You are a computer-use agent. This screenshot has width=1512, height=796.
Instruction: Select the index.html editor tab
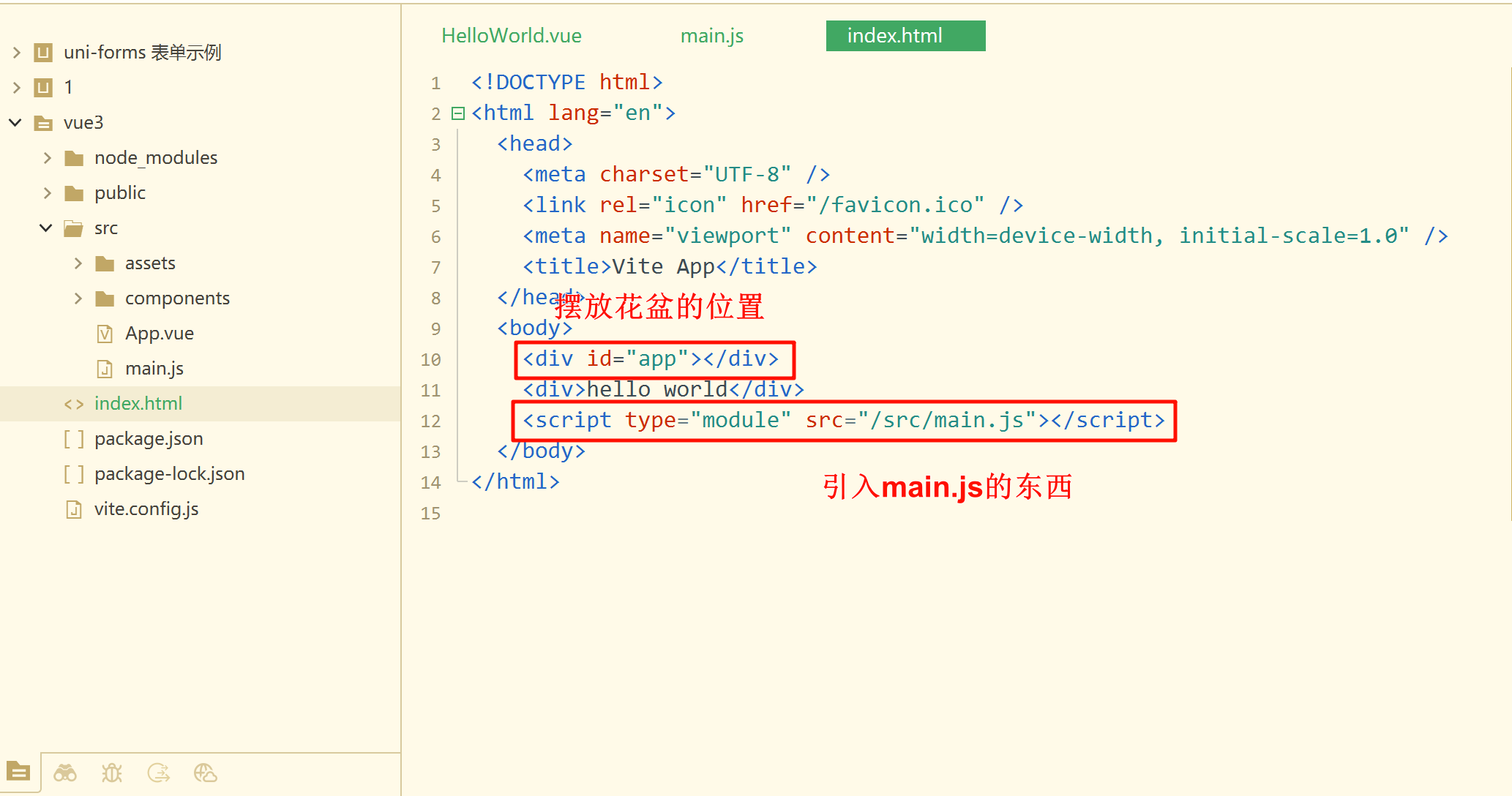pos(905,36)
